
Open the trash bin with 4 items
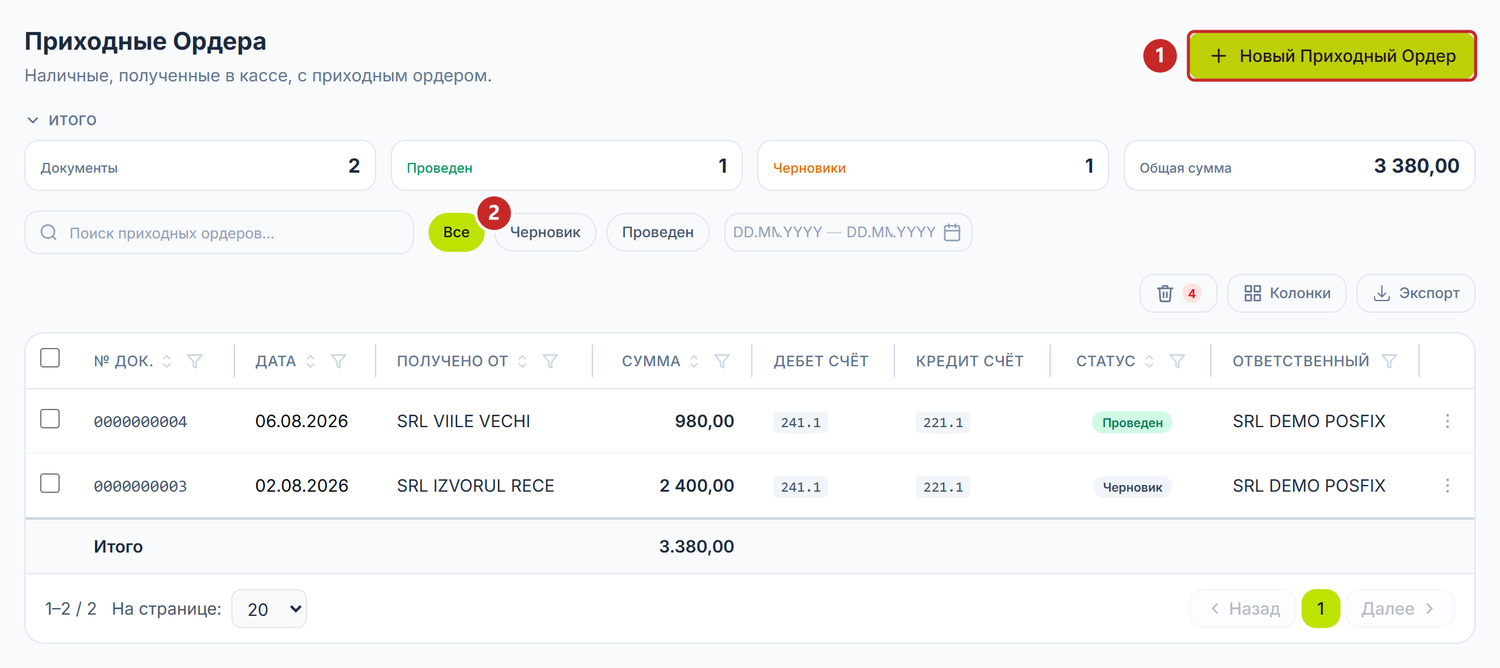(1178, 293)
